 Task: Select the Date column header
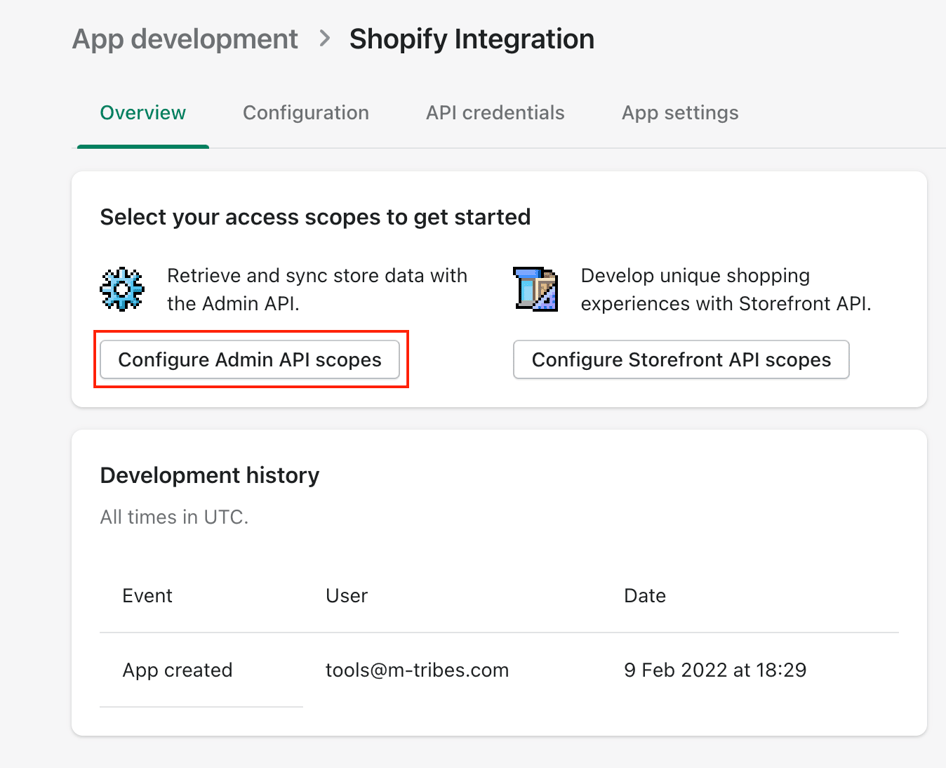(645, 596)
